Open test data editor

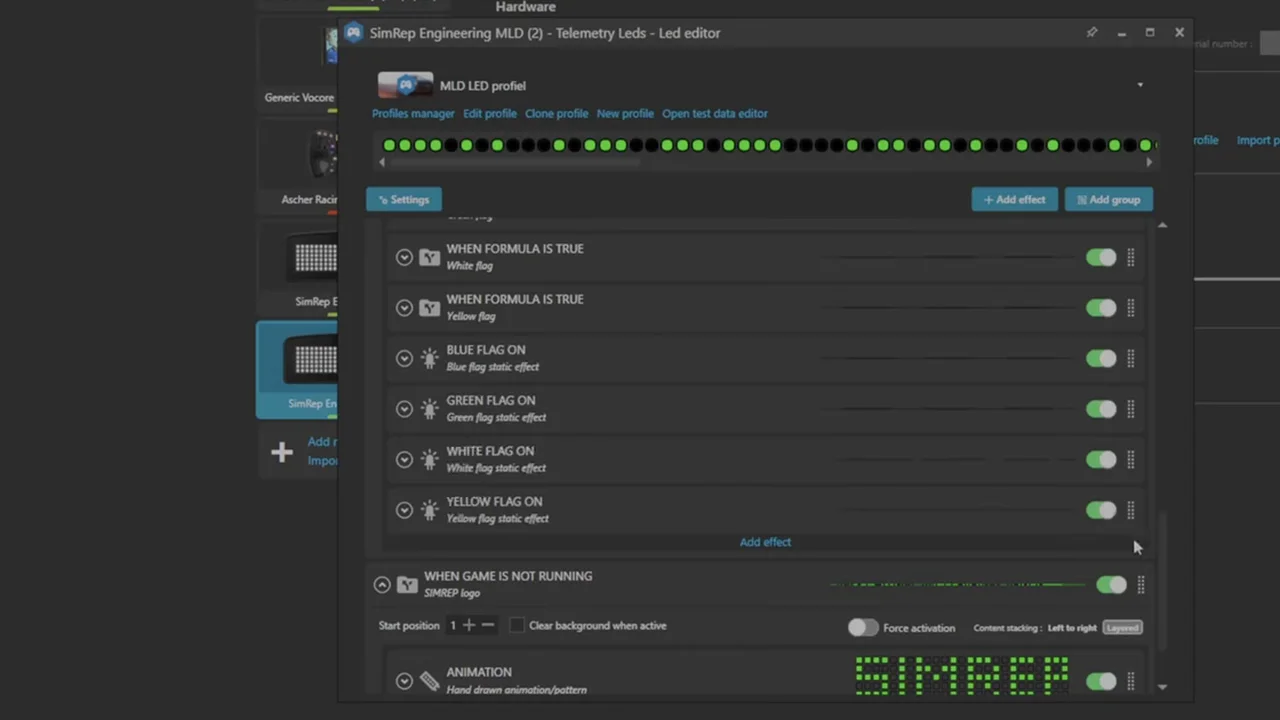click(x=715, y=113)
